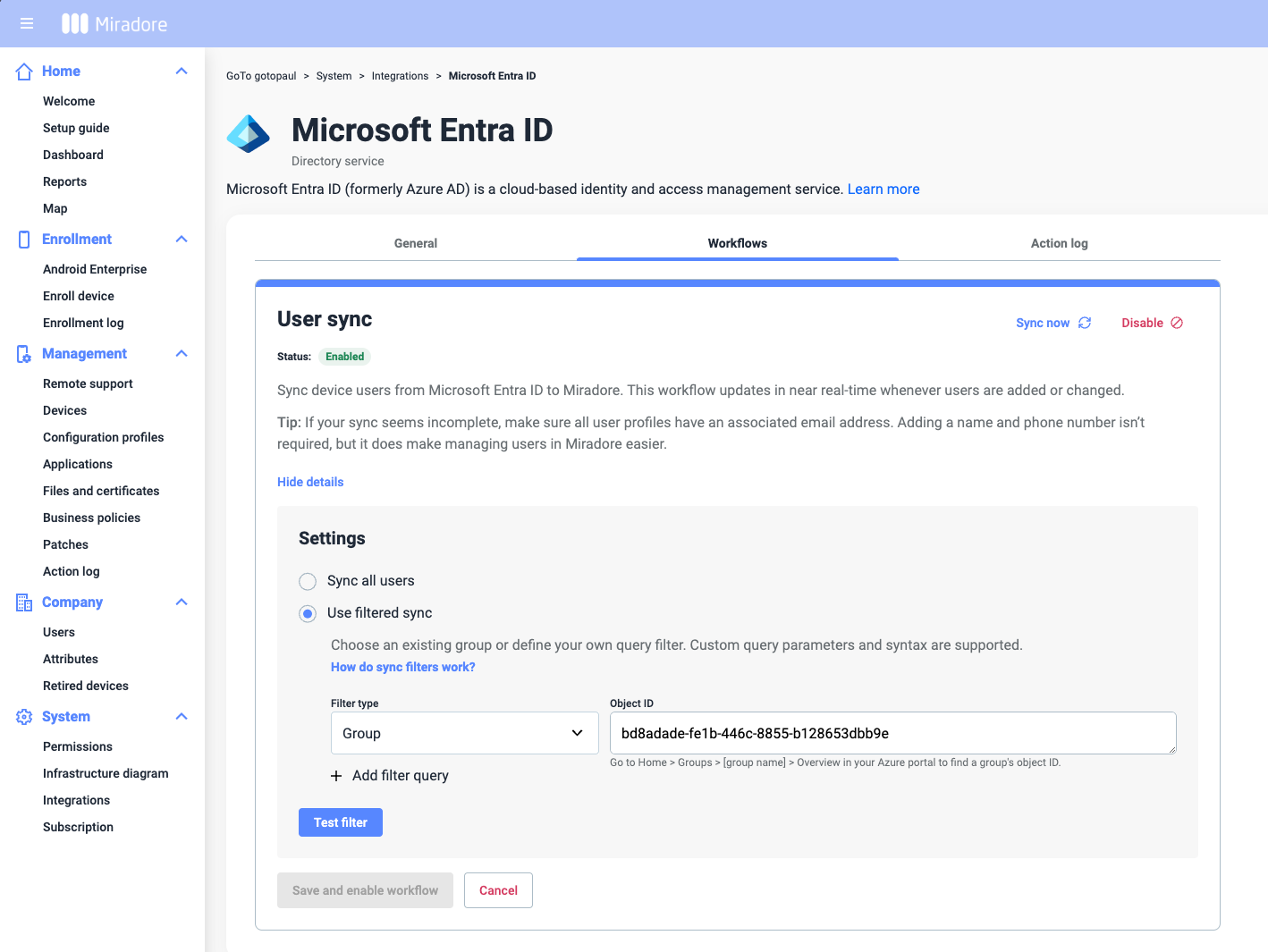The height and width of the screenshot is (952, 1268).
Task: Click the Management section icon
Action: click(24, 354)
